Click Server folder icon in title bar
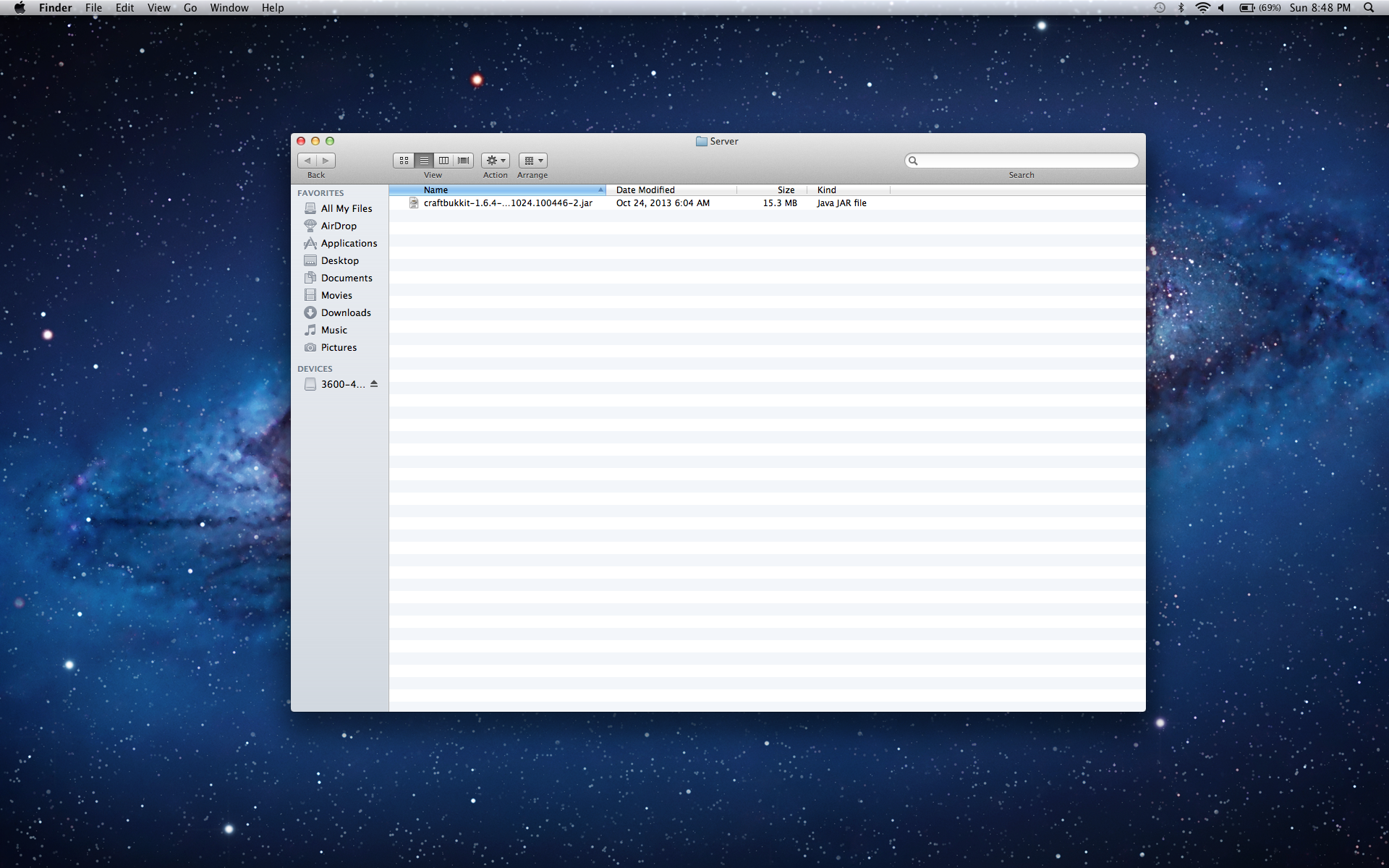The image size is (1389, 868). tap(701, 141)
